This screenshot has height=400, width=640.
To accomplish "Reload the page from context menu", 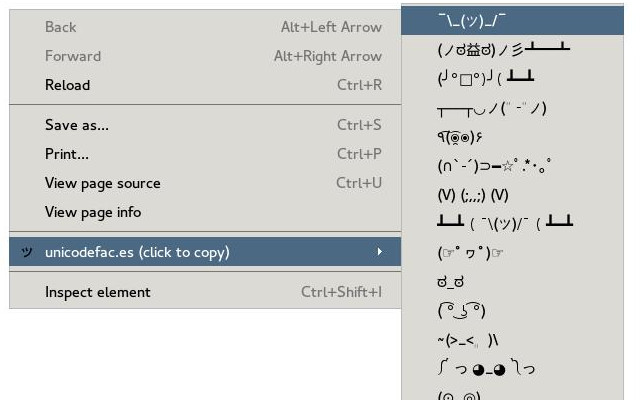I will [205, 85].
